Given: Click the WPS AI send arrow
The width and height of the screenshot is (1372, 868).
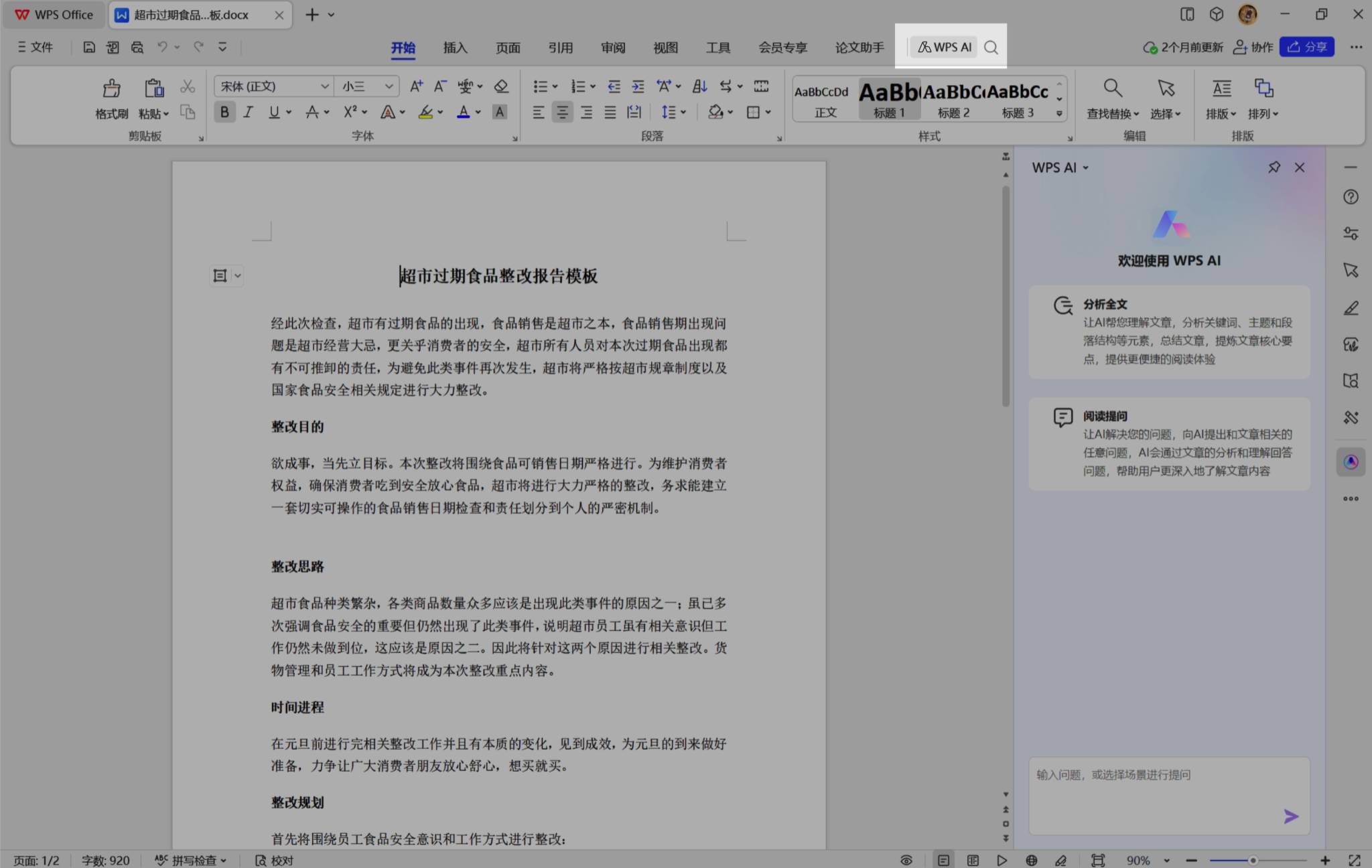Looking at the screenshot, I should [1290, 816].
